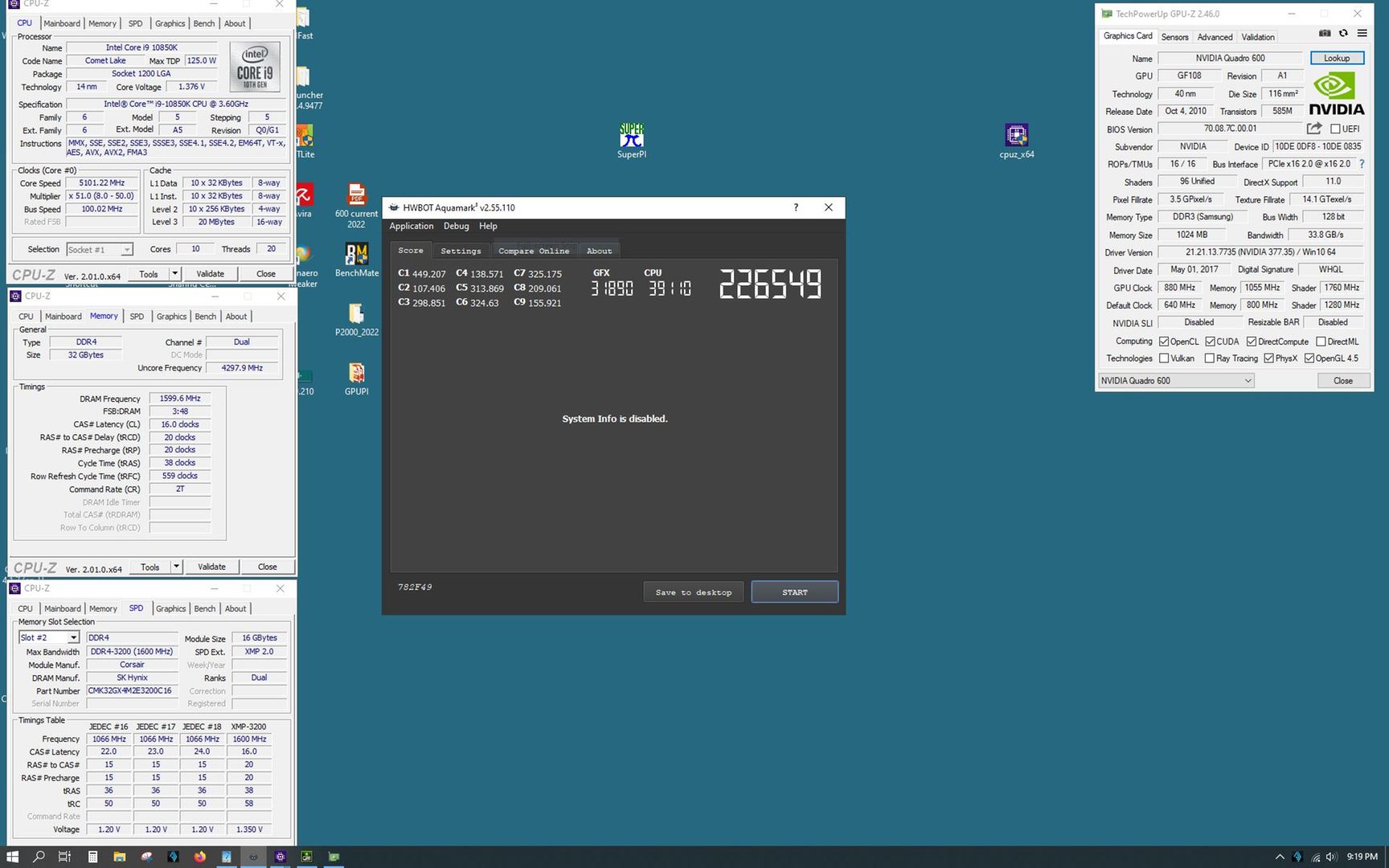1389x868 pixels.
Task: Expand Tools dropdown arrow in Memory CPU-Z window
Action: point(176,567)
